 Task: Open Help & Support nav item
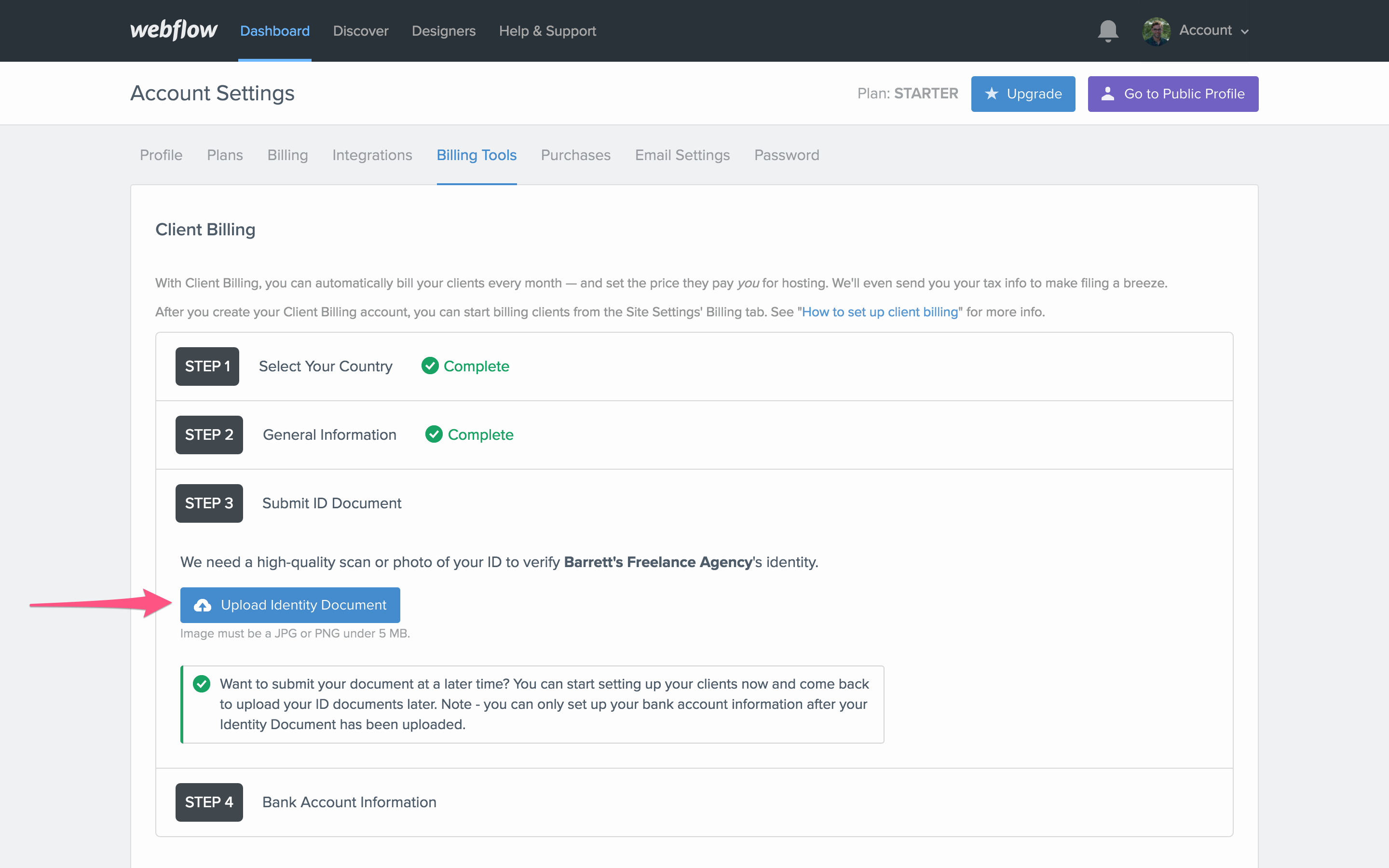click(x=547, y=31)
